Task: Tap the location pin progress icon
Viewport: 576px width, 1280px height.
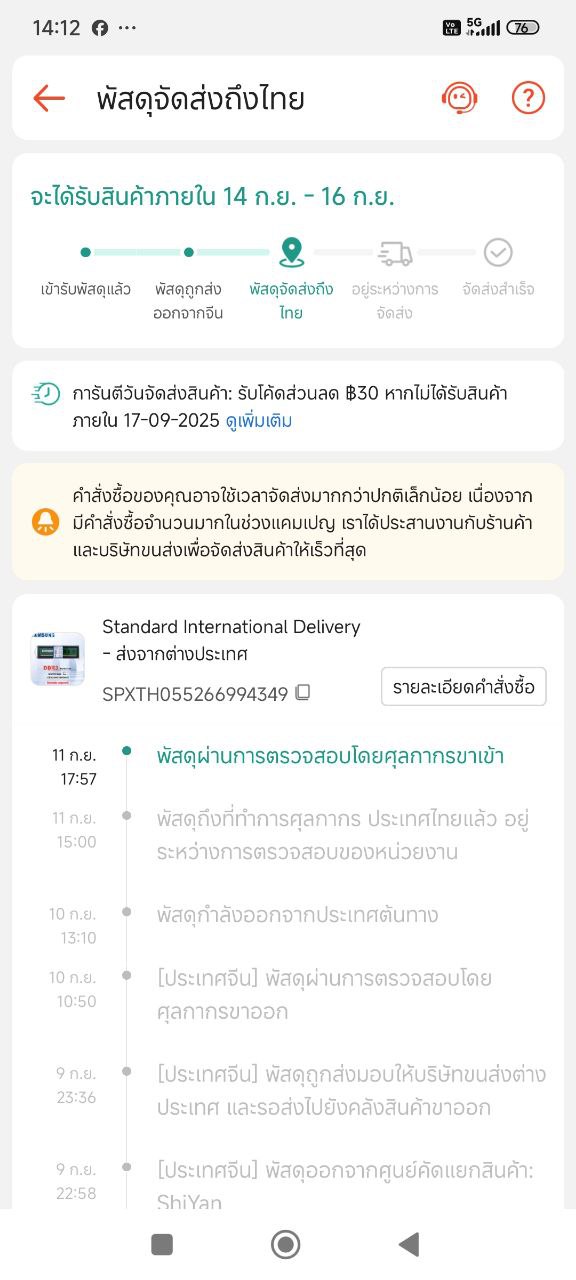Action: 291,252
